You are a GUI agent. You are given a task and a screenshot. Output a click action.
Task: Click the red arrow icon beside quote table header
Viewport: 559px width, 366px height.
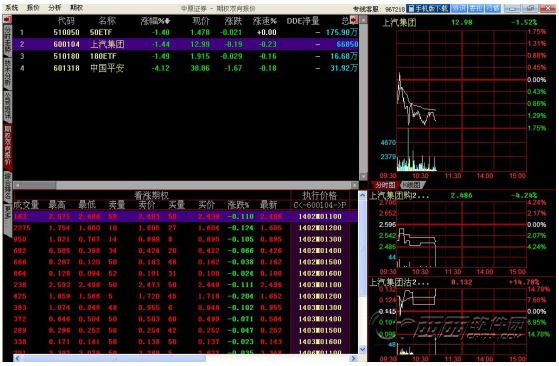point(354,20)
